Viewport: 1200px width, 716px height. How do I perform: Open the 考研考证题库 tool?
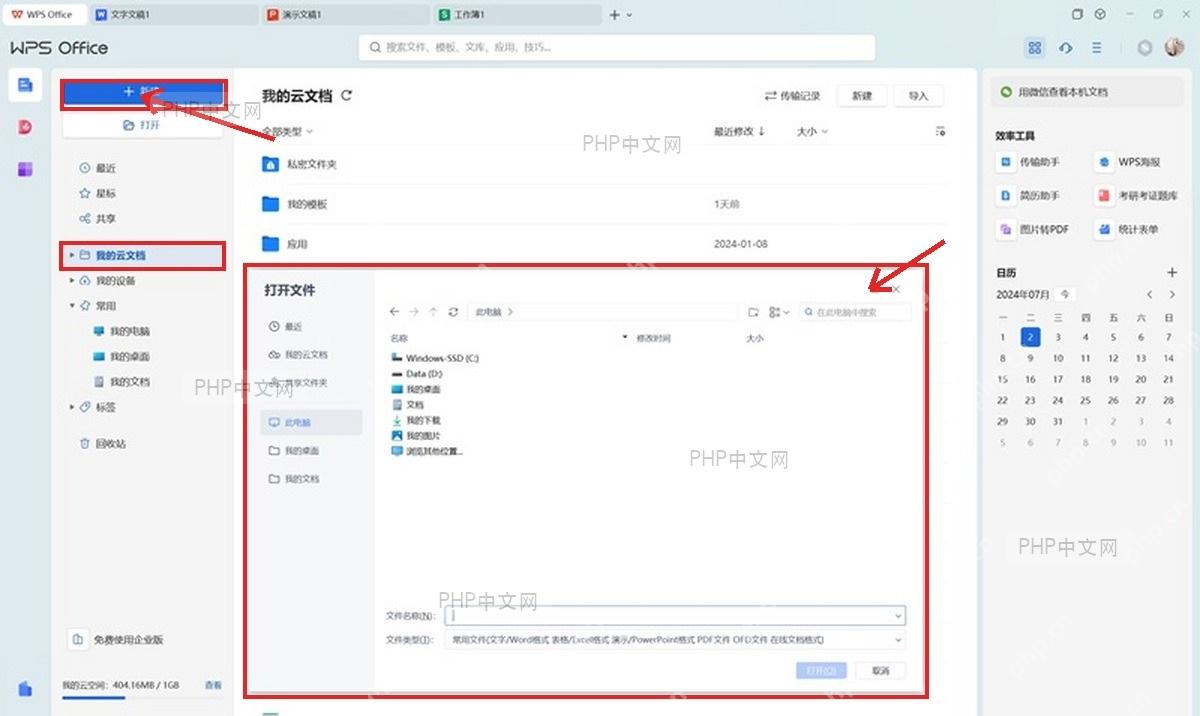pyautogui.click(x=1138, y=196)
